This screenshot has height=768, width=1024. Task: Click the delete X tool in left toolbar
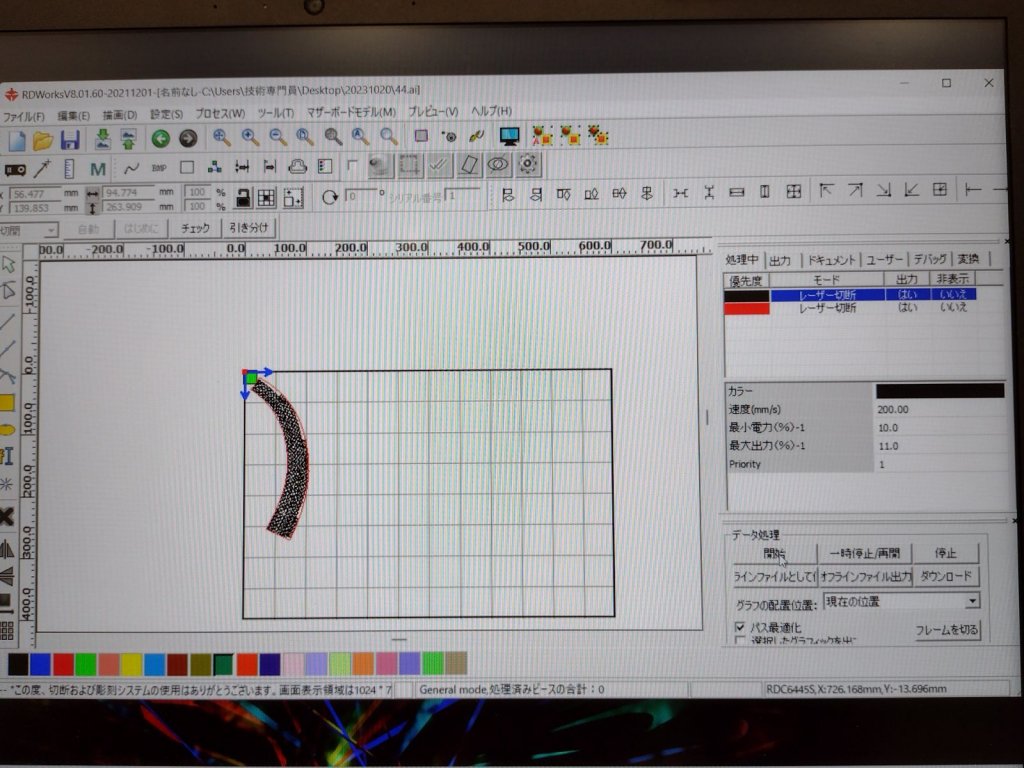[7, 516]
